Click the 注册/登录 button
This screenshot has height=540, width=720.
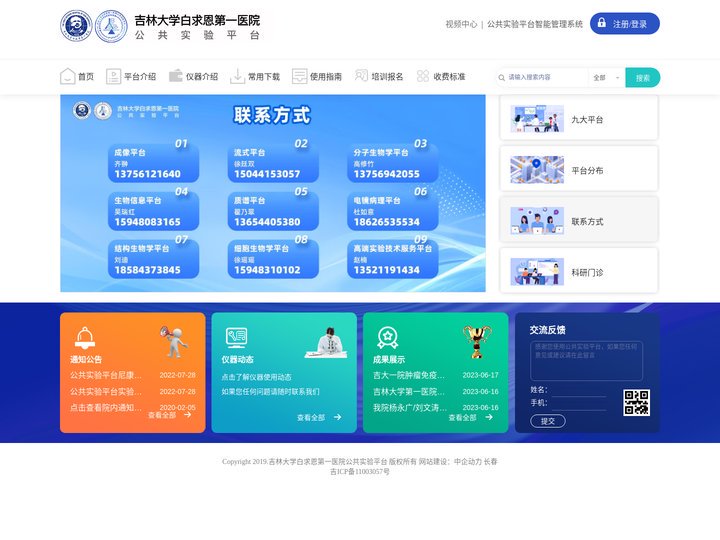(x=624, y=23)
